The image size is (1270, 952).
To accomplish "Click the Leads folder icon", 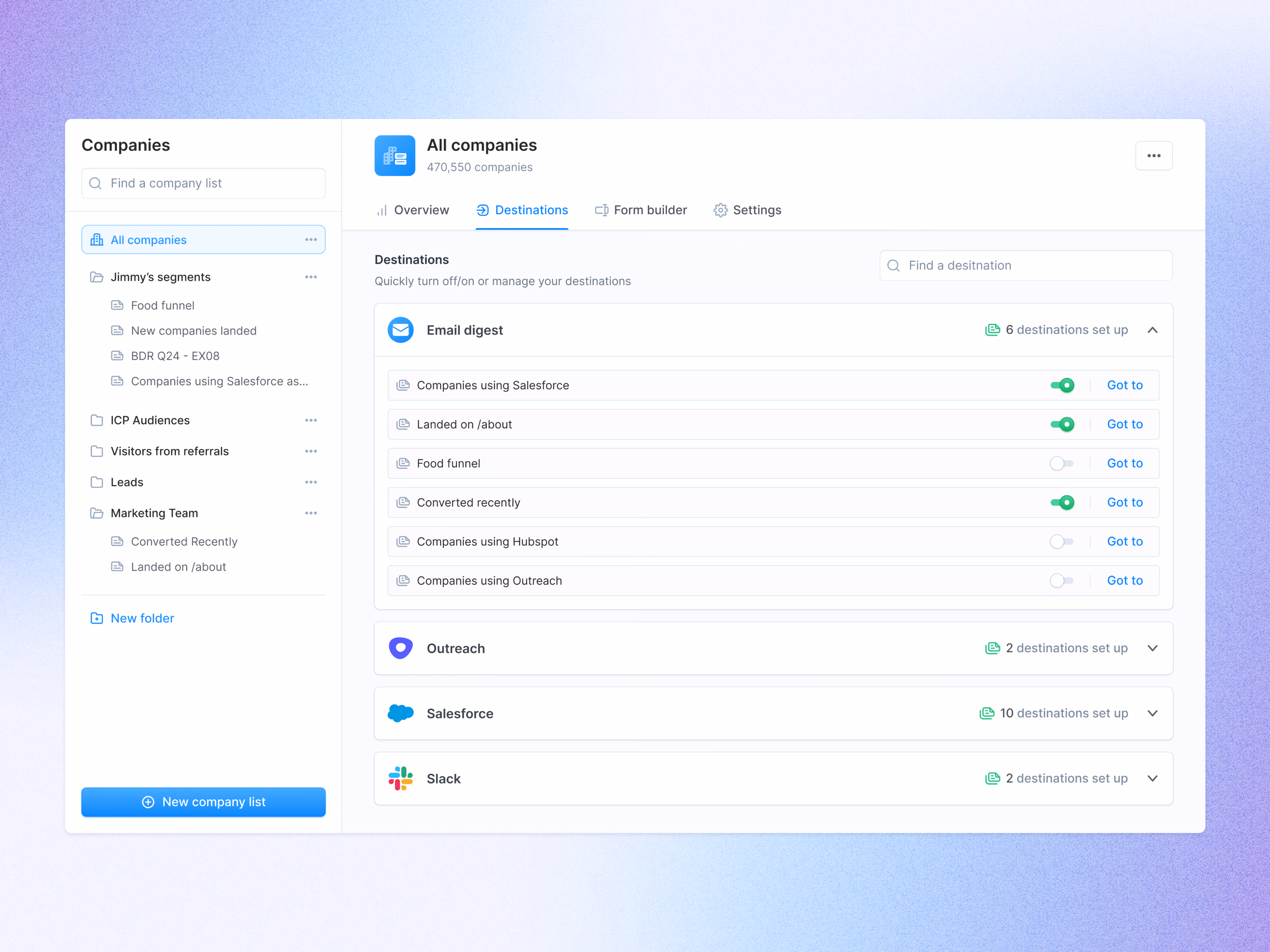I will pos(97,483).
